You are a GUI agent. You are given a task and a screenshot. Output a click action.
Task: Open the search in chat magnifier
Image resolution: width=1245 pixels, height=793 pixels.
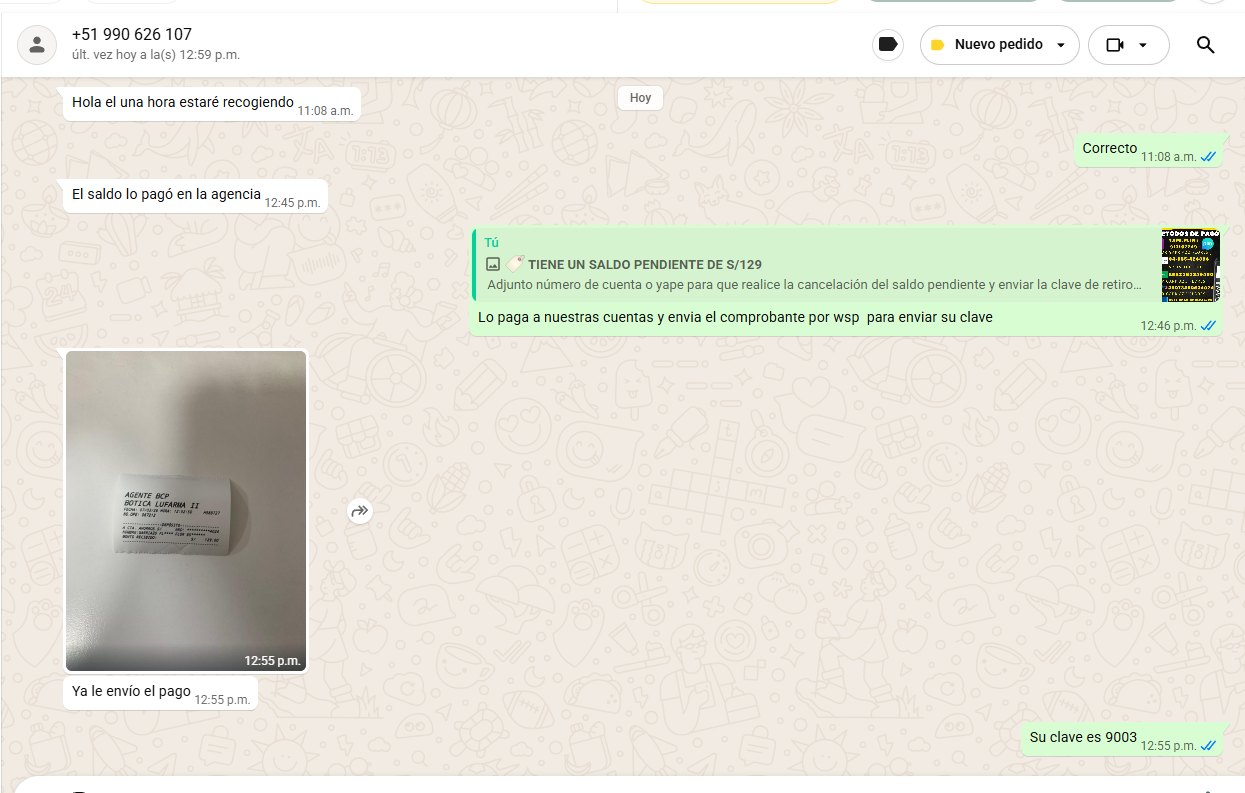(x=1205, y=45)
